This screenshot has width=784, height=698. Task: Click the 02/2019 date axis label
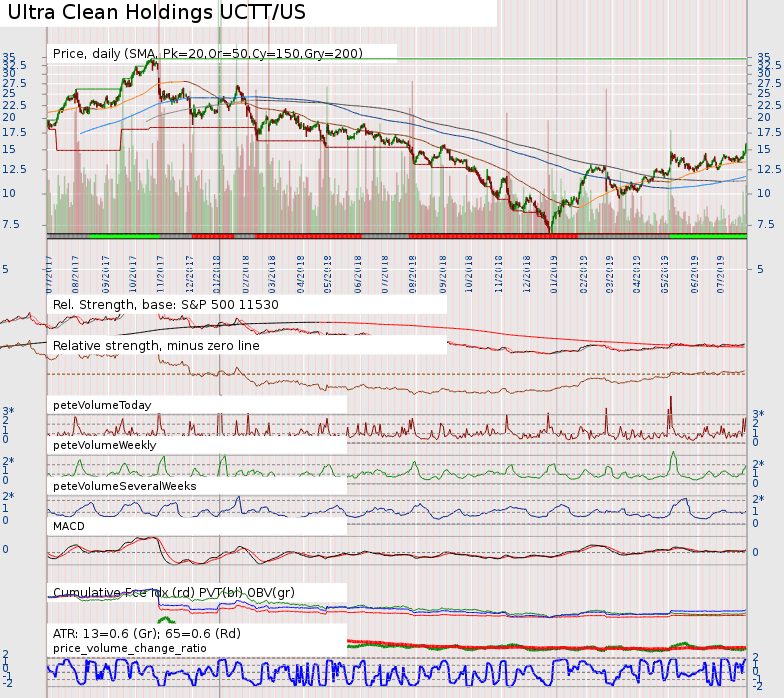pos(584,274)
